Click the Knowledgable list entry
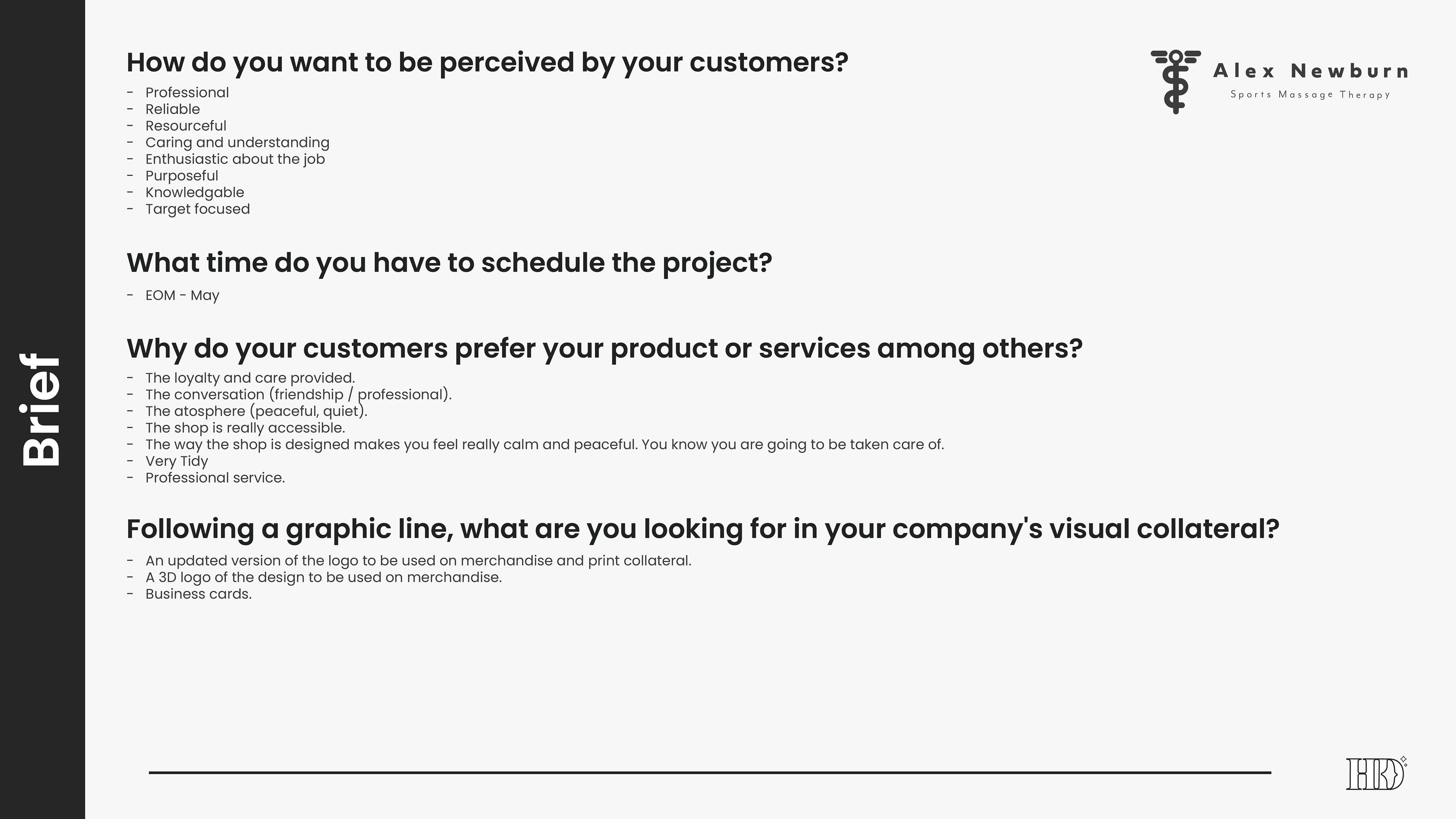Screen dimensions: 1456x819 (195, 192)
